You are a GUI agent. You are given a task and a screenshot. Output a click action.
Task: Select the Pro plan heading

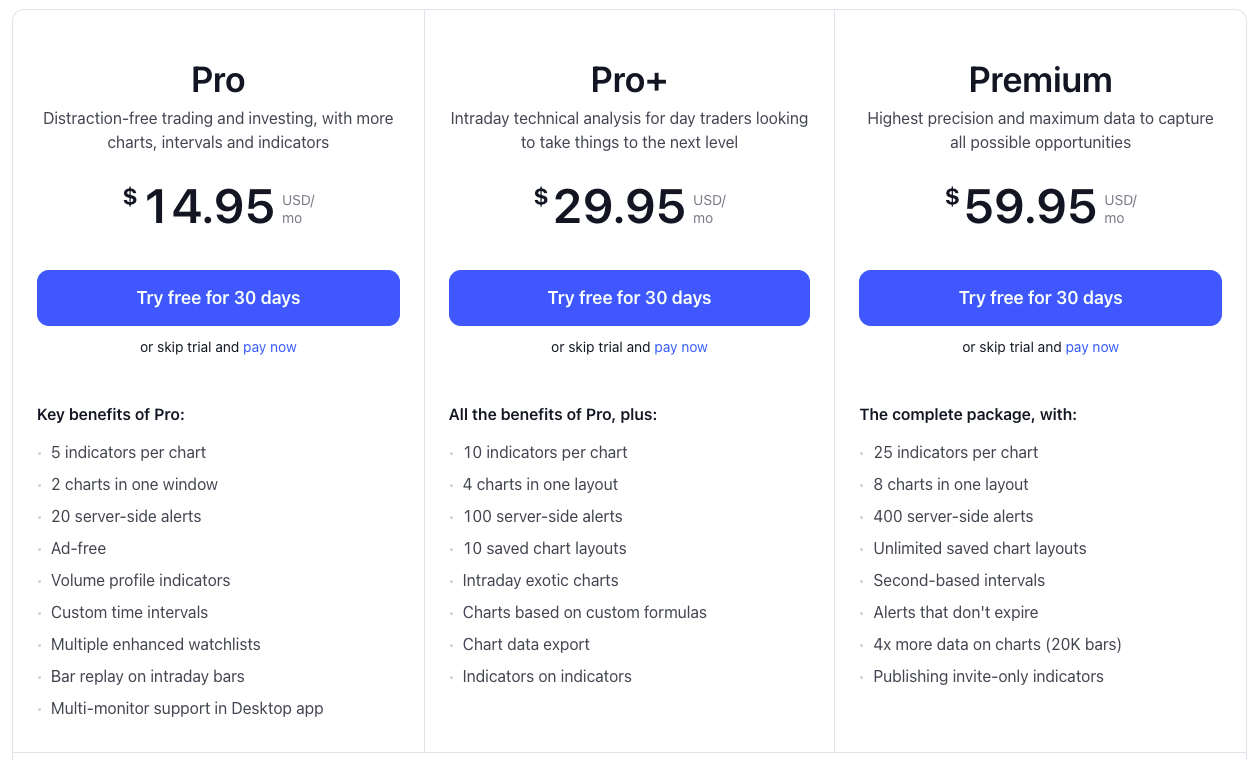(218, 80)
